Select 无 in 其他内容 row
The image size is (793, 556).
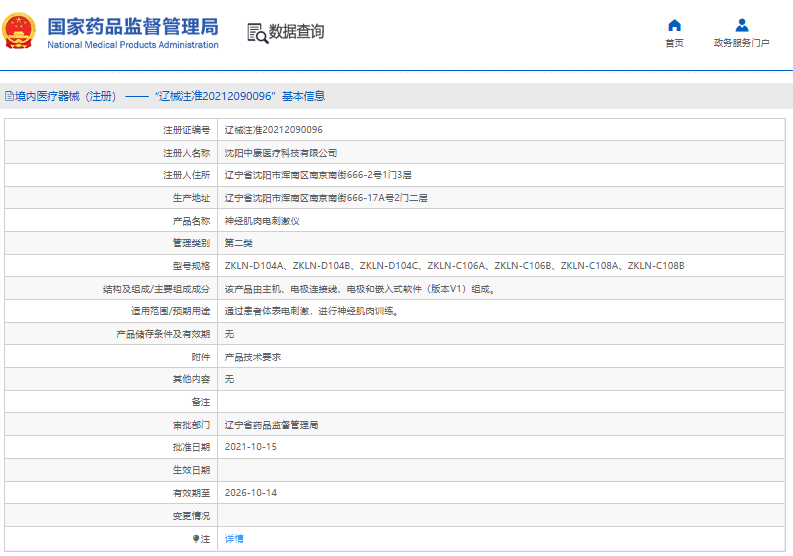(229, 379)
